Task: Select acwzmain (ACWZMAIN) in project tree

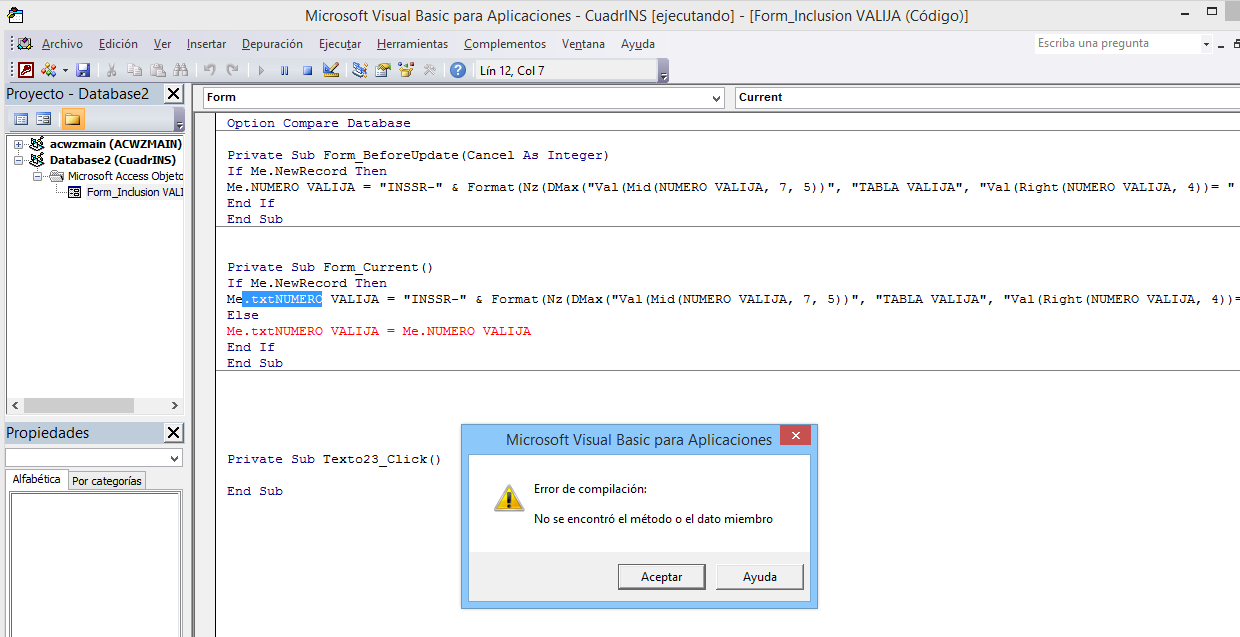Action: [x=116, y=144]
